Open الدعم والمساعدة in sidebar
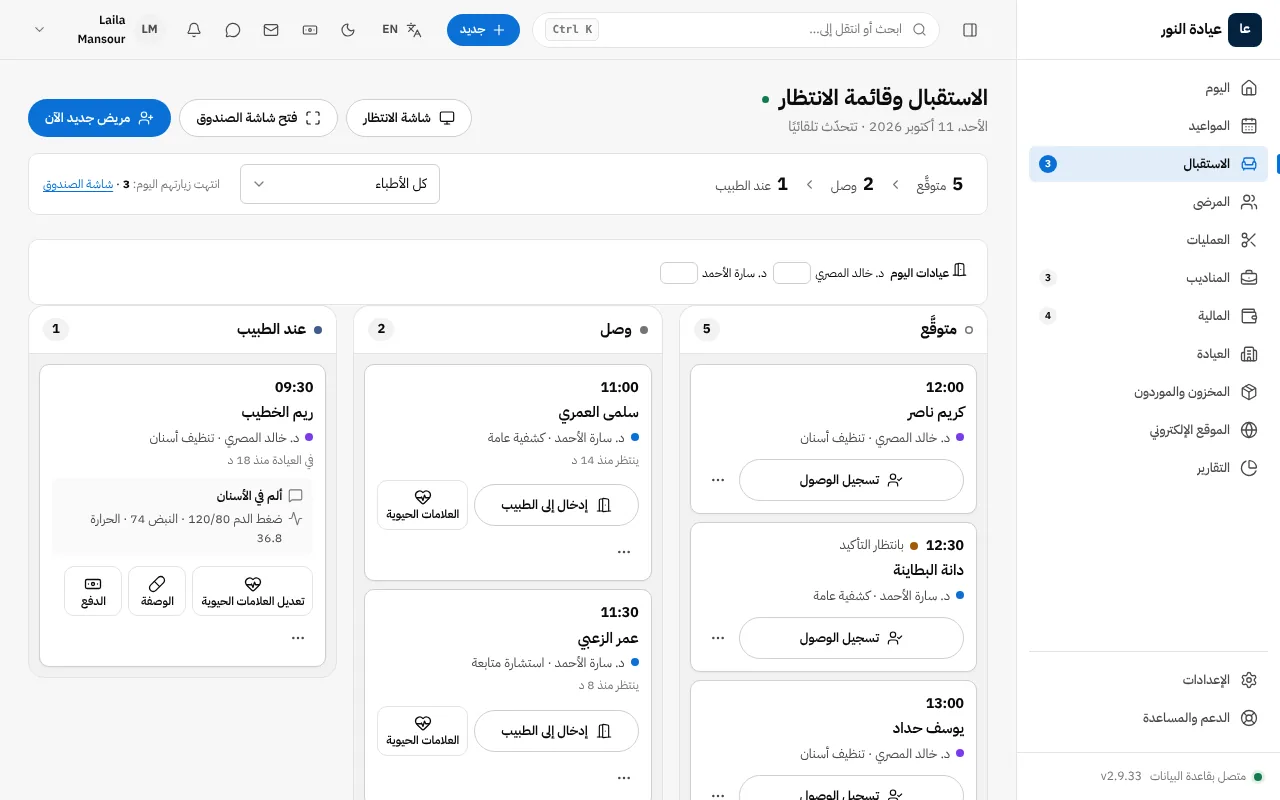The height and width of the screenshot is (800, 1280). tap(1148, 718)
